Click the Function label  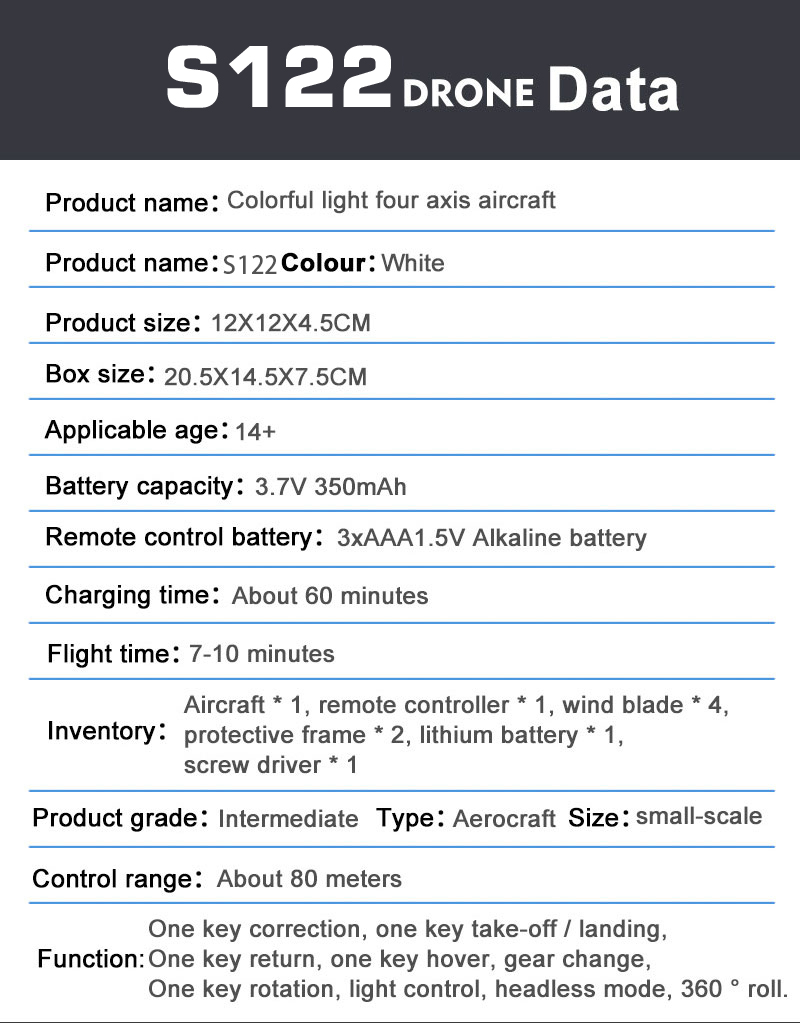tap(91, 960)
